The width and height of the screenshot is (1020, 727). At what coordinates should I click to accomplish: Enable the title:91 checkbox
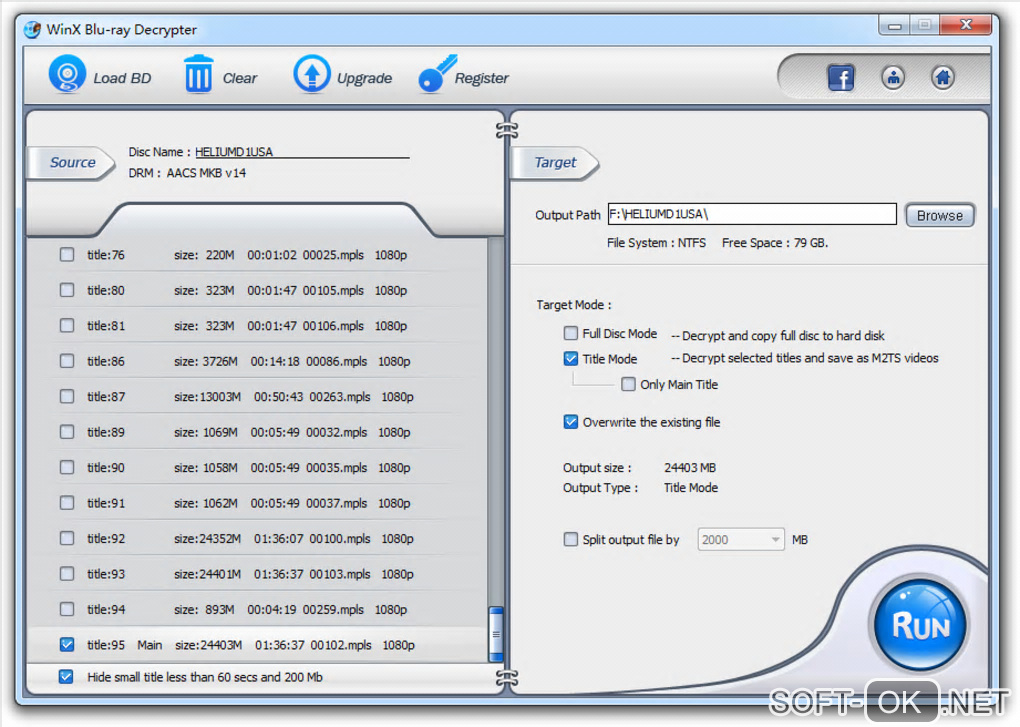point(67,502)
